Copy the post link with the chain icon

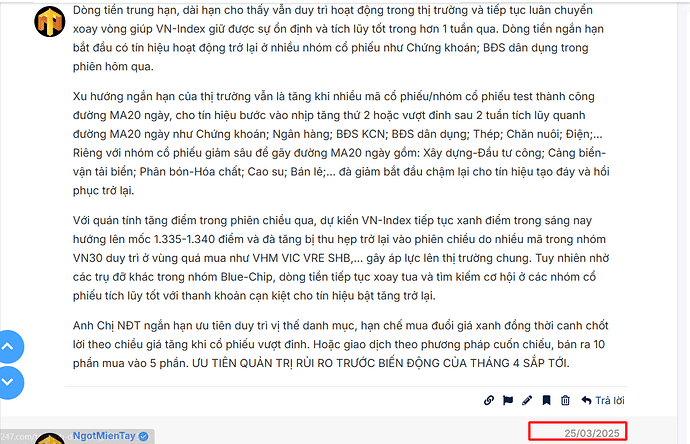488,400
